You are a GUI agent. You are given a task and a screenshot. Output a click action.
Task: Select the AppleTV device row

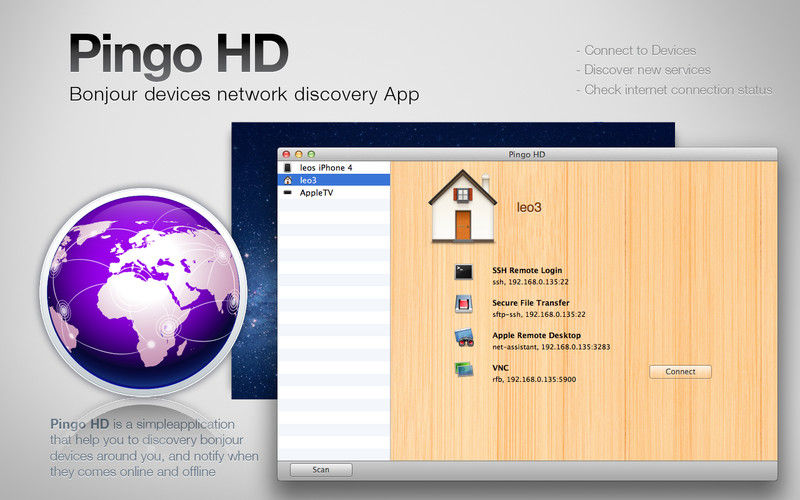334,192
